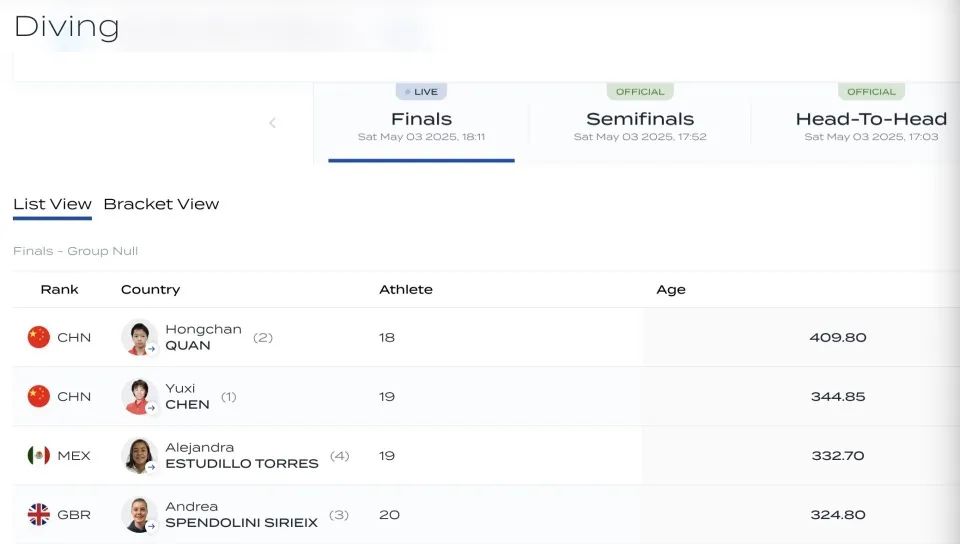Open Andrea Spendolini Sirieix's profile photo
The width and height of the screenshot is (960, 544).
(139, 514)
